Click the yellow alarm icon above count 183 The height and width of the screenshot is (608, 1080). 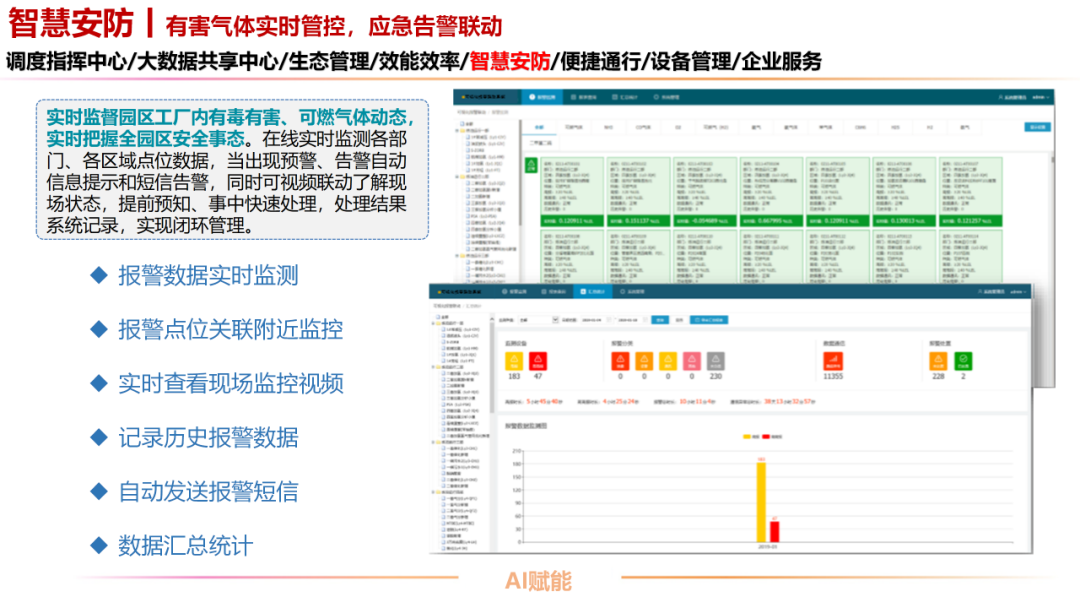point(514,361)
